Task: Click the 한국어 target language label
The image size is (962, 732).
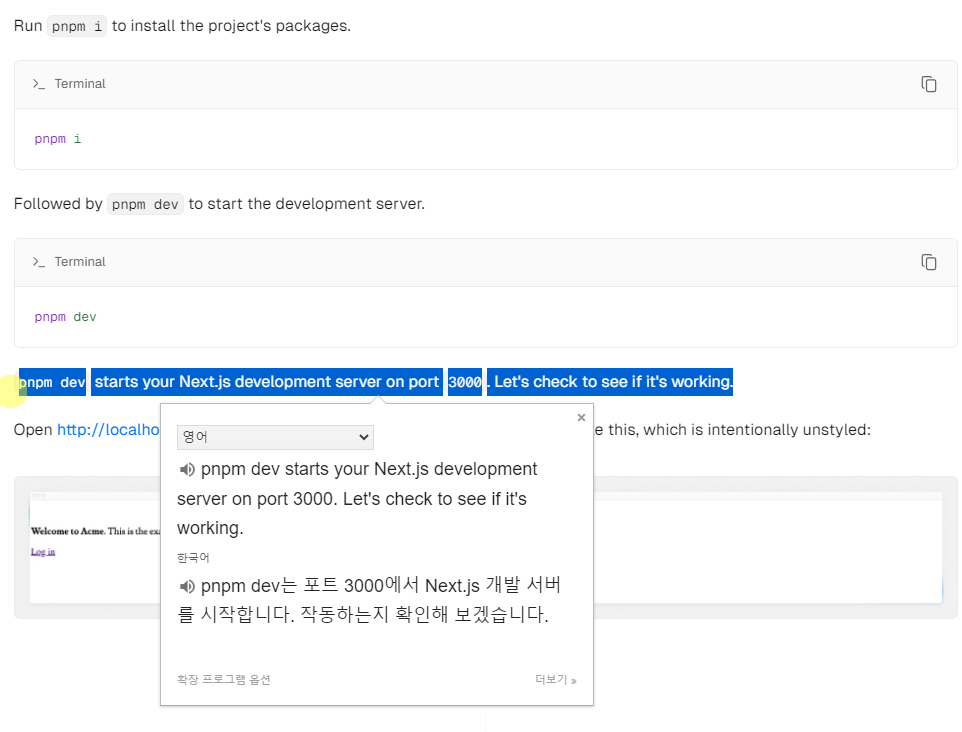Action: (193, 558)
